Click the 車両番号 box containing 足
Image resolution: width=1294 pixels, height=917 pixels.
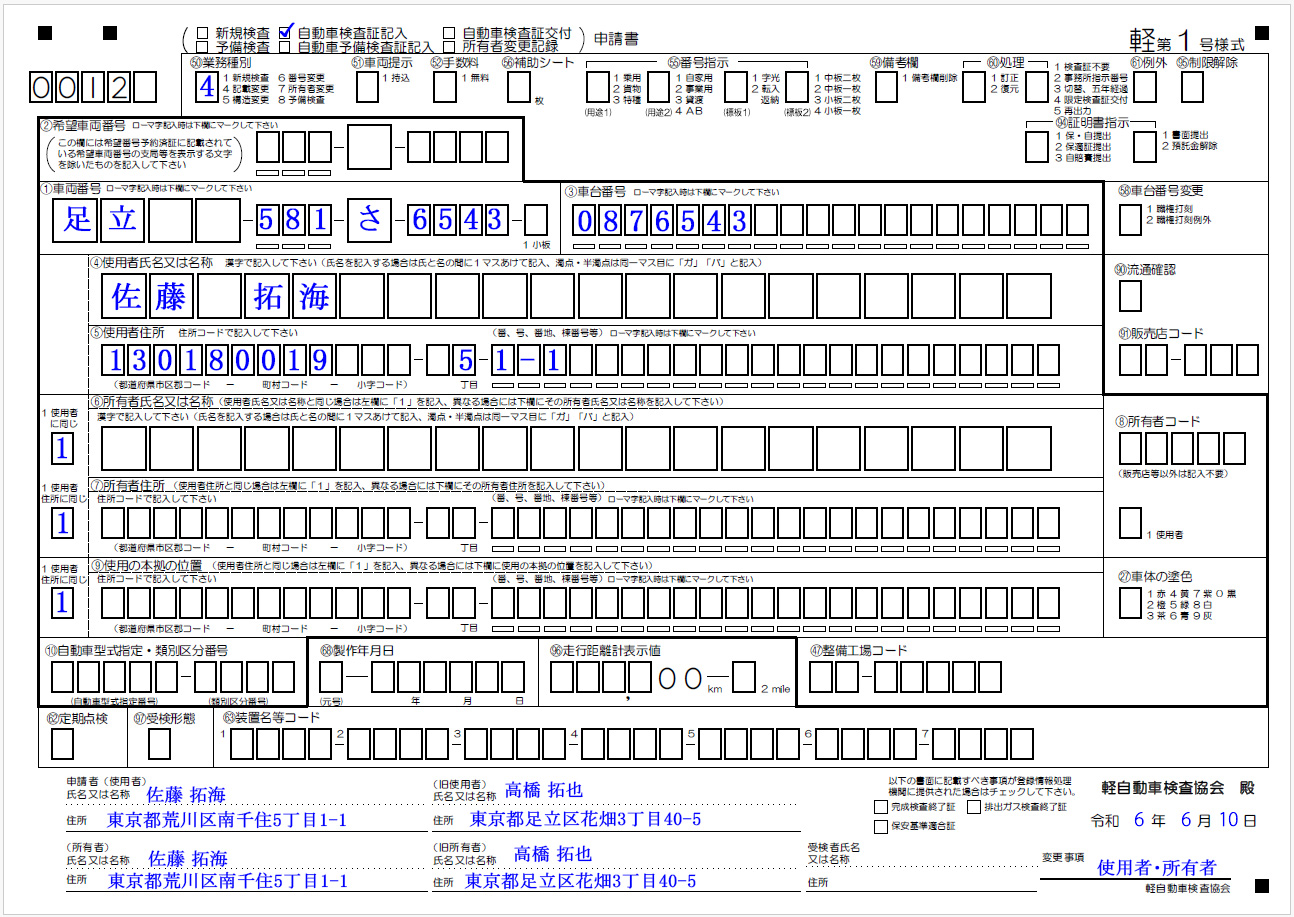pyautogui.click(x=77, y=220)
